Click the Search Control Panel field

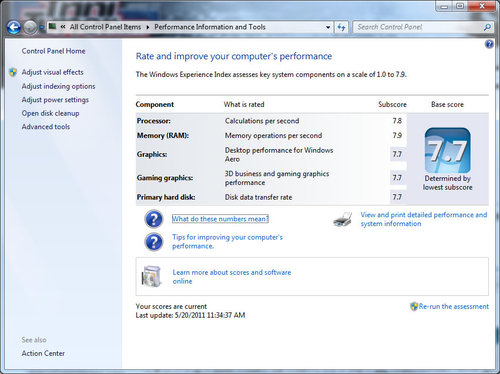(x=418, y=27)
